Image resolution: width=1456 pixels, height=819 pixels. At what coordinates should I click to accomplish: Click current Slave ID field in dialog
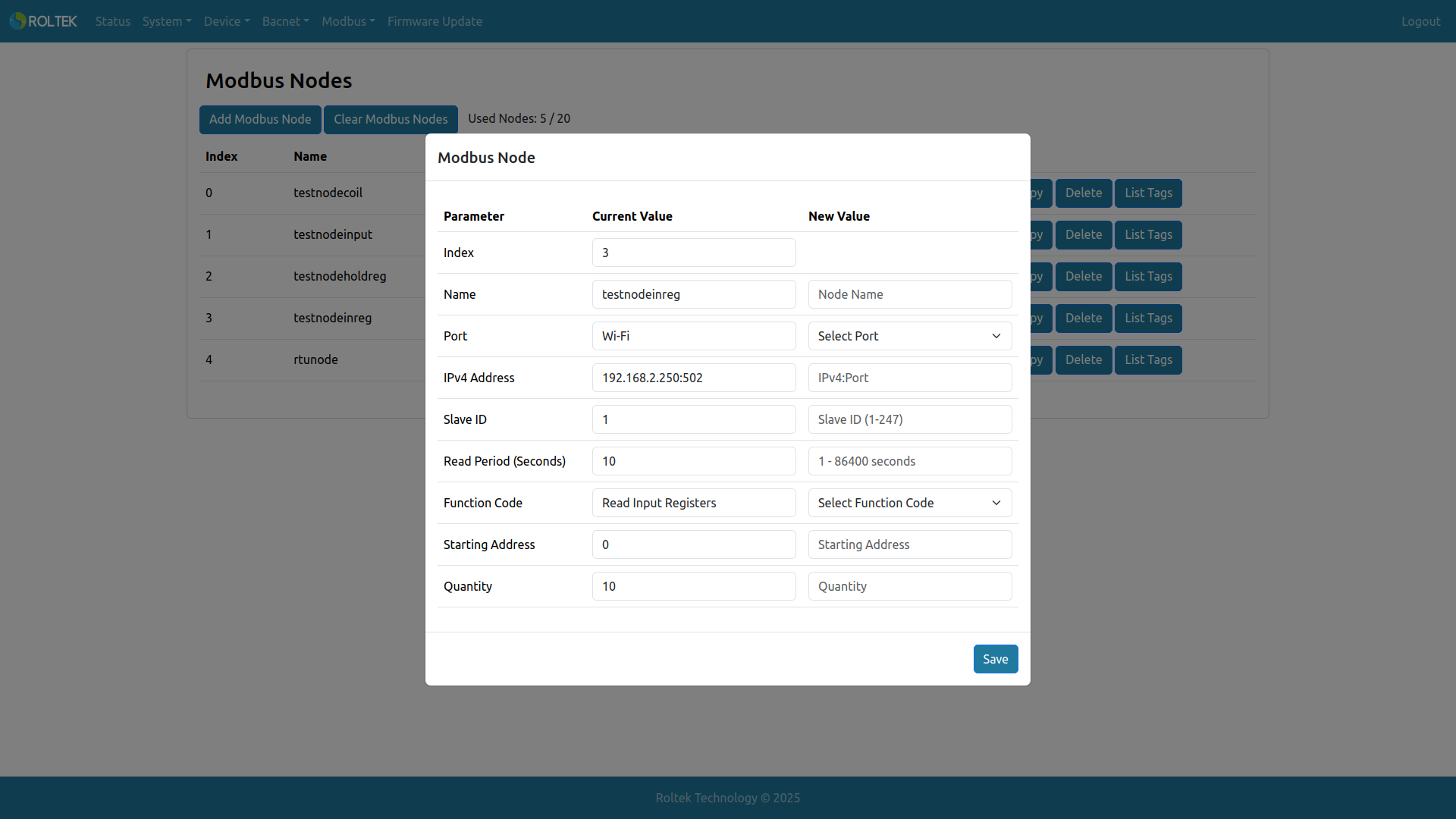click(694, 419)
